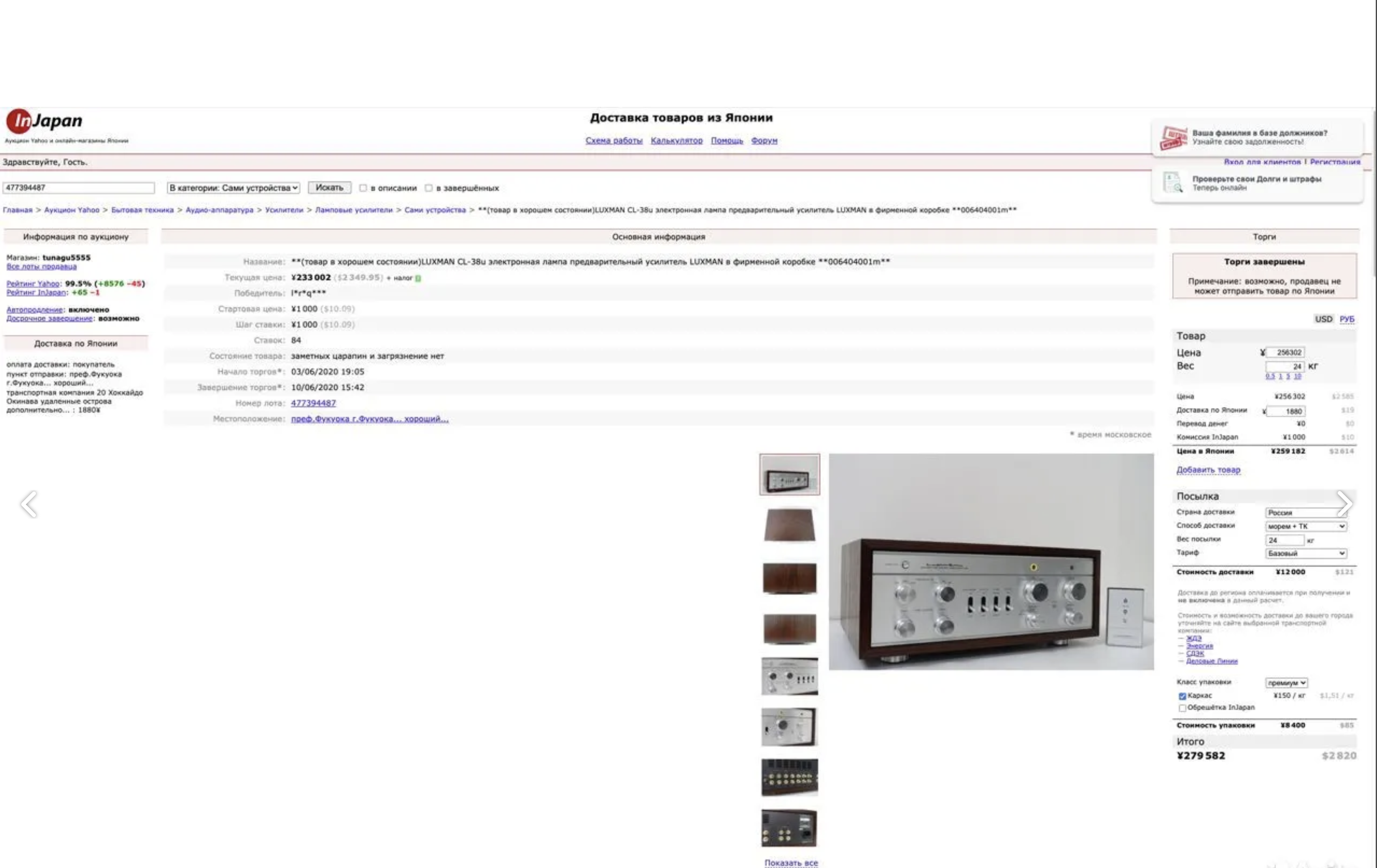Click the debtor database stamp icon
Screen dimensions: 1377x868
click(x=1173, y=138)
